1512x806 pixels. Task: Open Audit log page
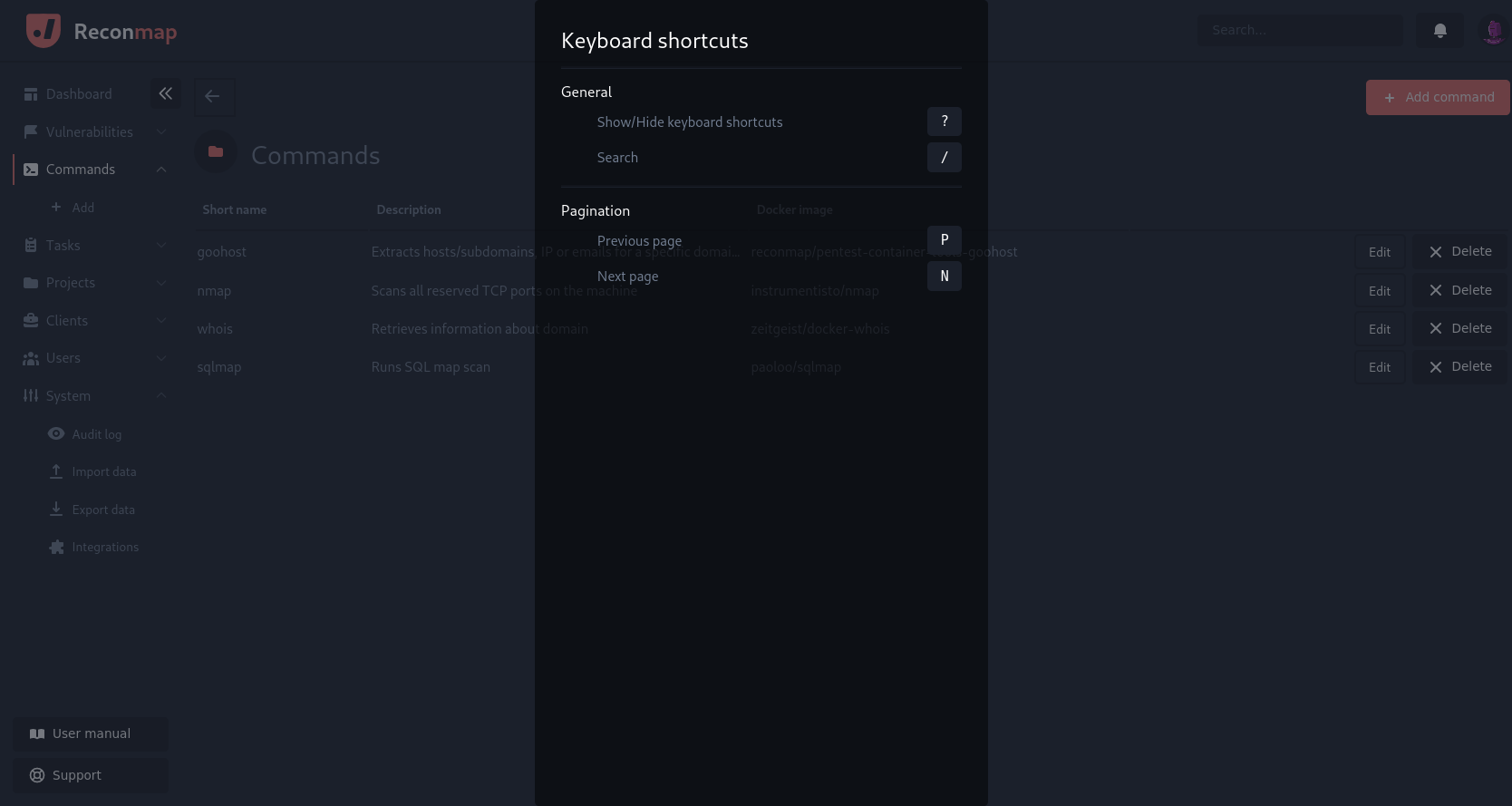[x=97, y=434]
